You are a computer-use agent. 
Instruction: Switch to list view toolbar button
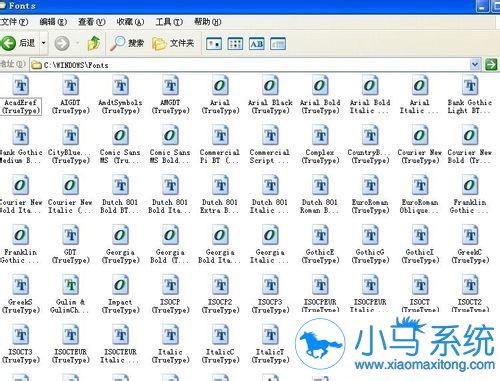(235, 44)
